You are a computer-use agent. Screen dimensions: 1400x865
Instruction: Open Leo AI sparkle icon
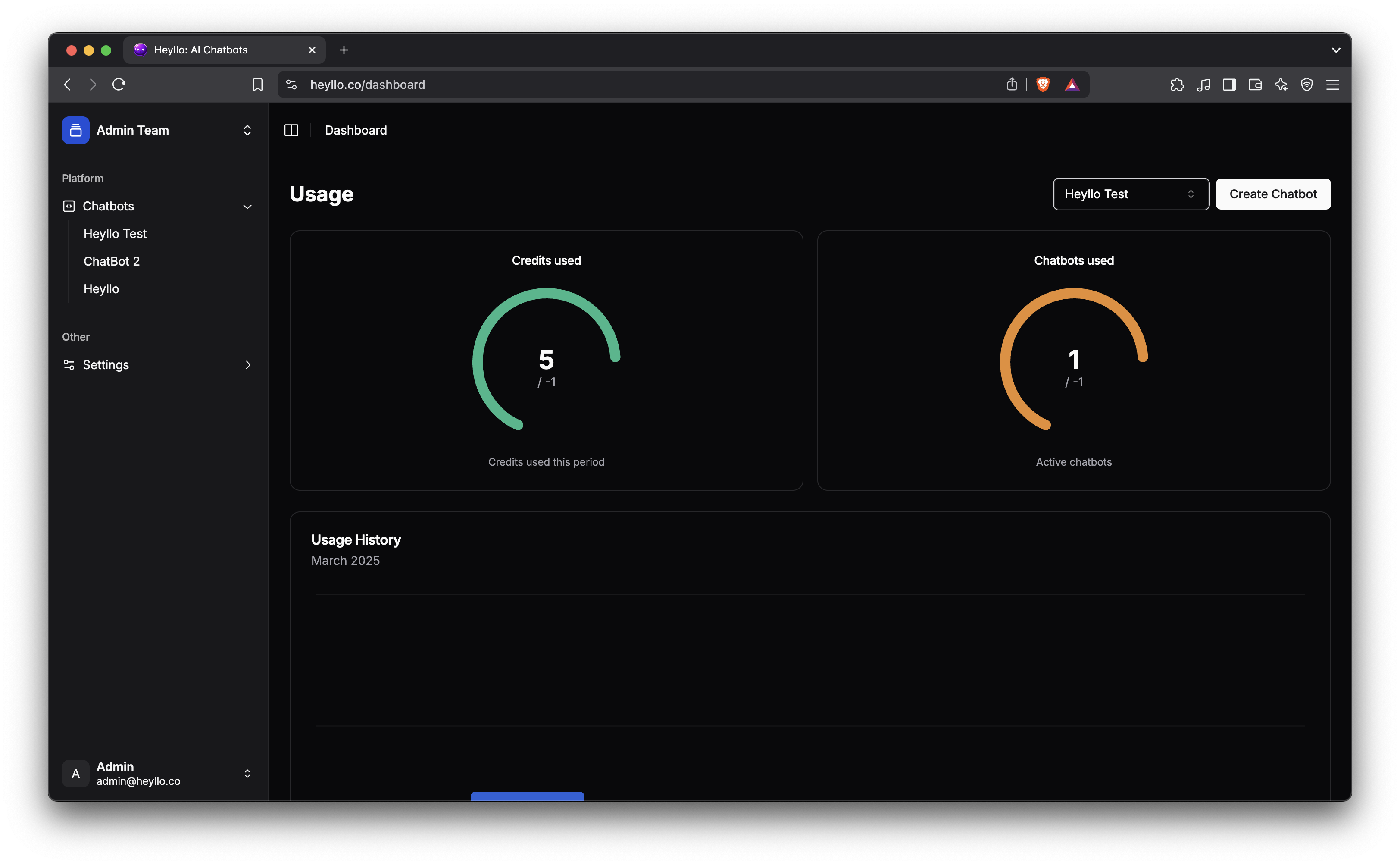click(1281, 85)
